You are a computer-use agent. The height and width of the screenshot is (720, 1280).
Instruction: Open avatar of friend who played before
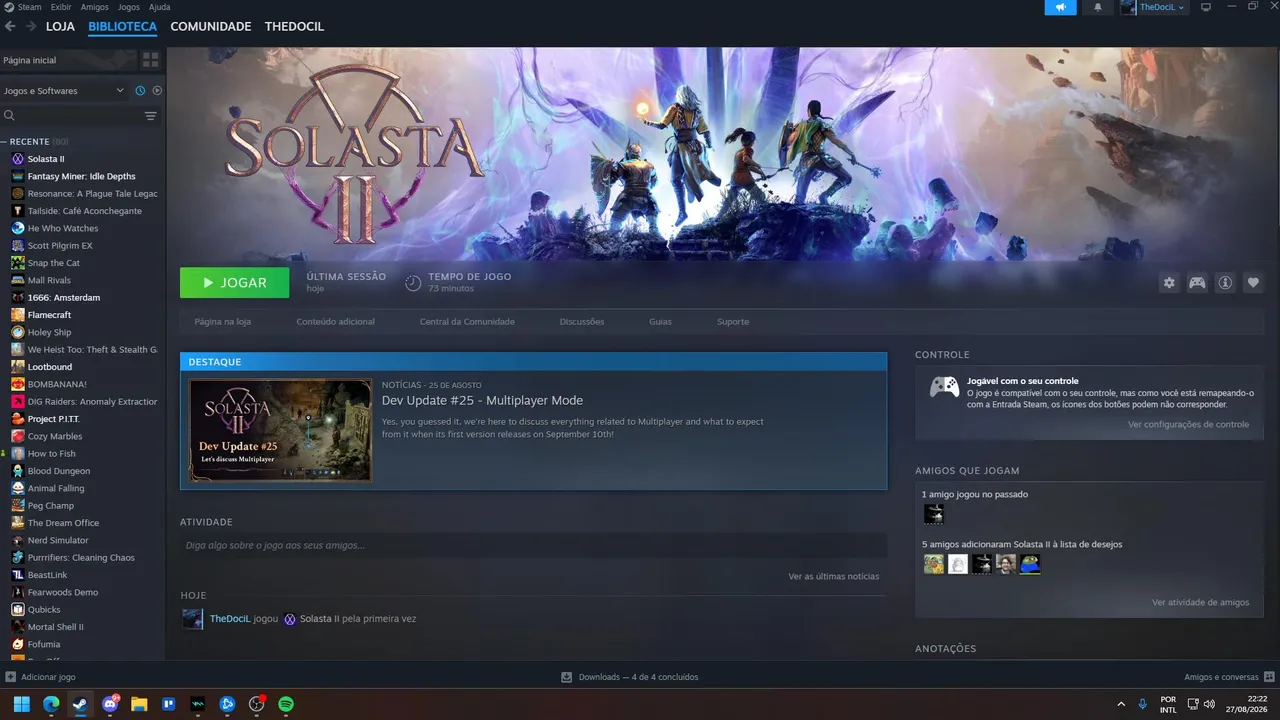point(934,514)
